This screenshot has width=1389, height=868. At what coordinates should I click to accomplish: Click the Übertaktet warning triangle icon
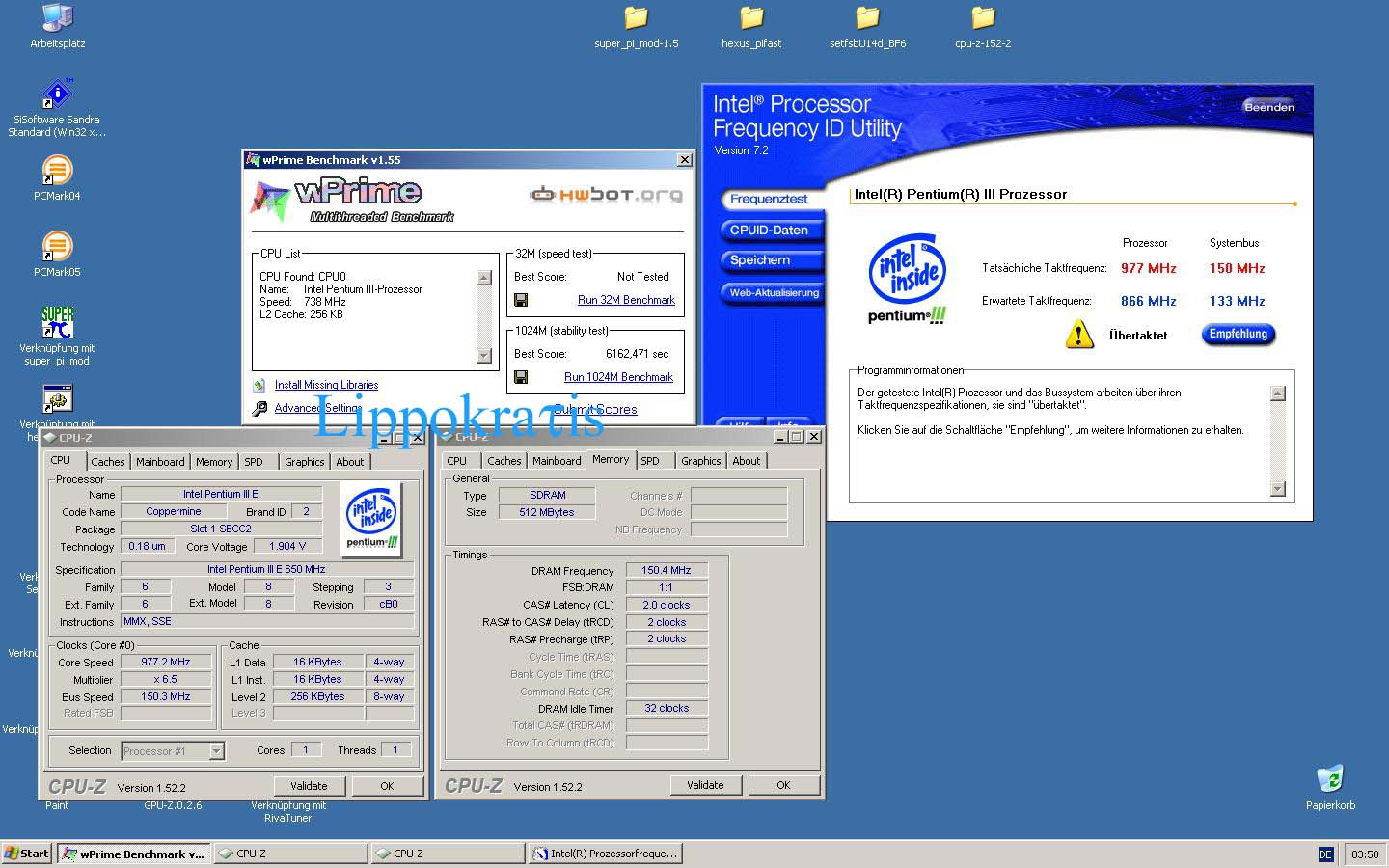tap(1079, 335)
